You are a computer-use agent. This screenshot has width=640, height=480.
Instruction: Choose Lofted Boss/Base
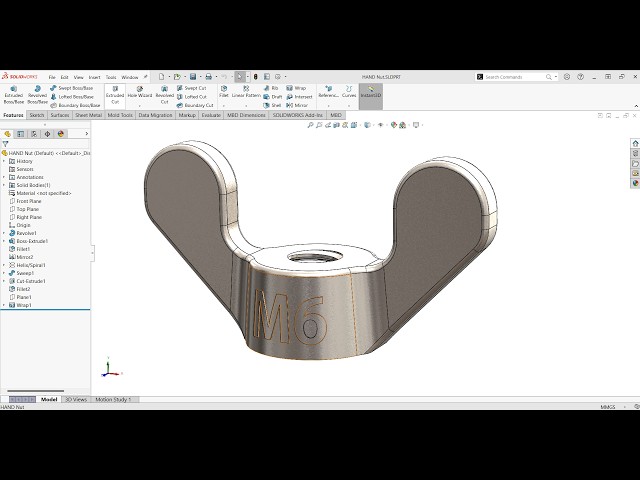pos(72,97)
